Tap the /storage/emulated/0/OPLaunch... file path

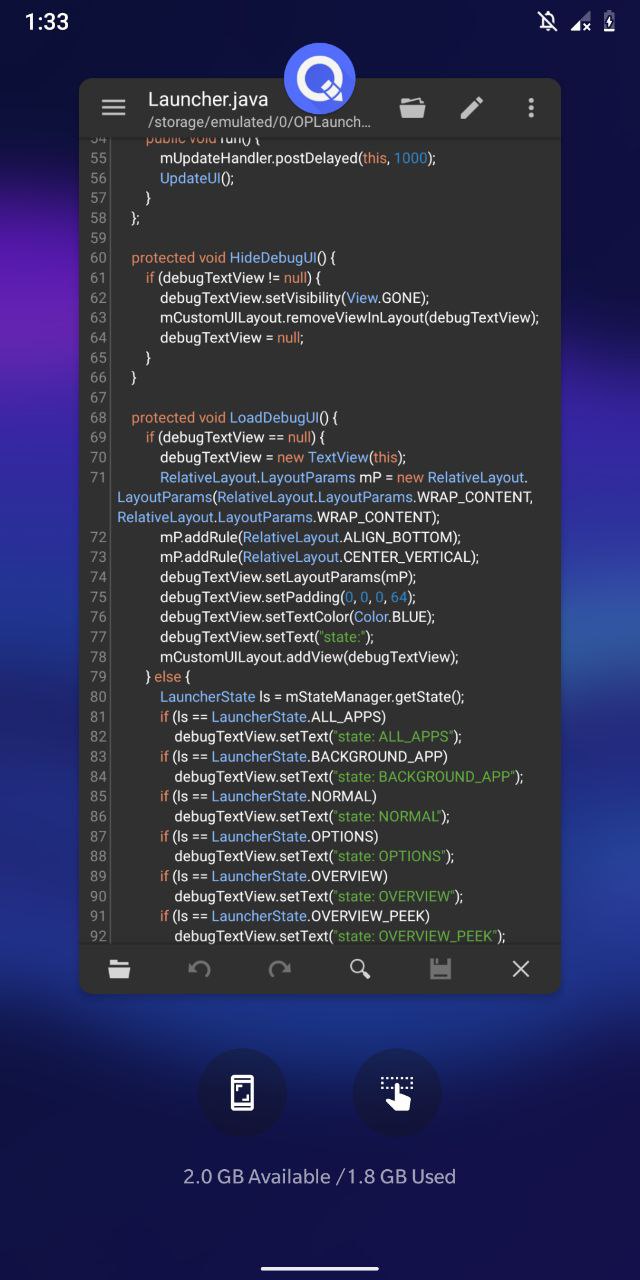click(x=259, y=122)
